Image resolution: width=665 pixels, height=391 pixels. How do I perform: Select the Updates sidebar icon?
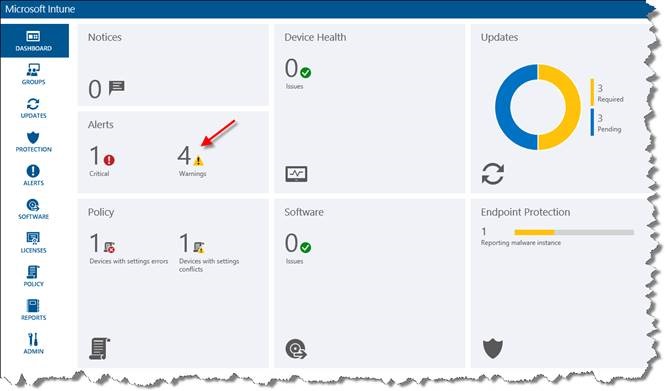pos(34,108)
